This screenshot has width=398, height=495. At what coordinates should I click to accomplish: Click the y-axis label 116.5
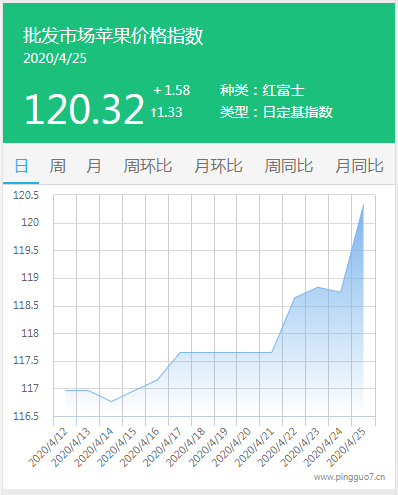point(26,416)
